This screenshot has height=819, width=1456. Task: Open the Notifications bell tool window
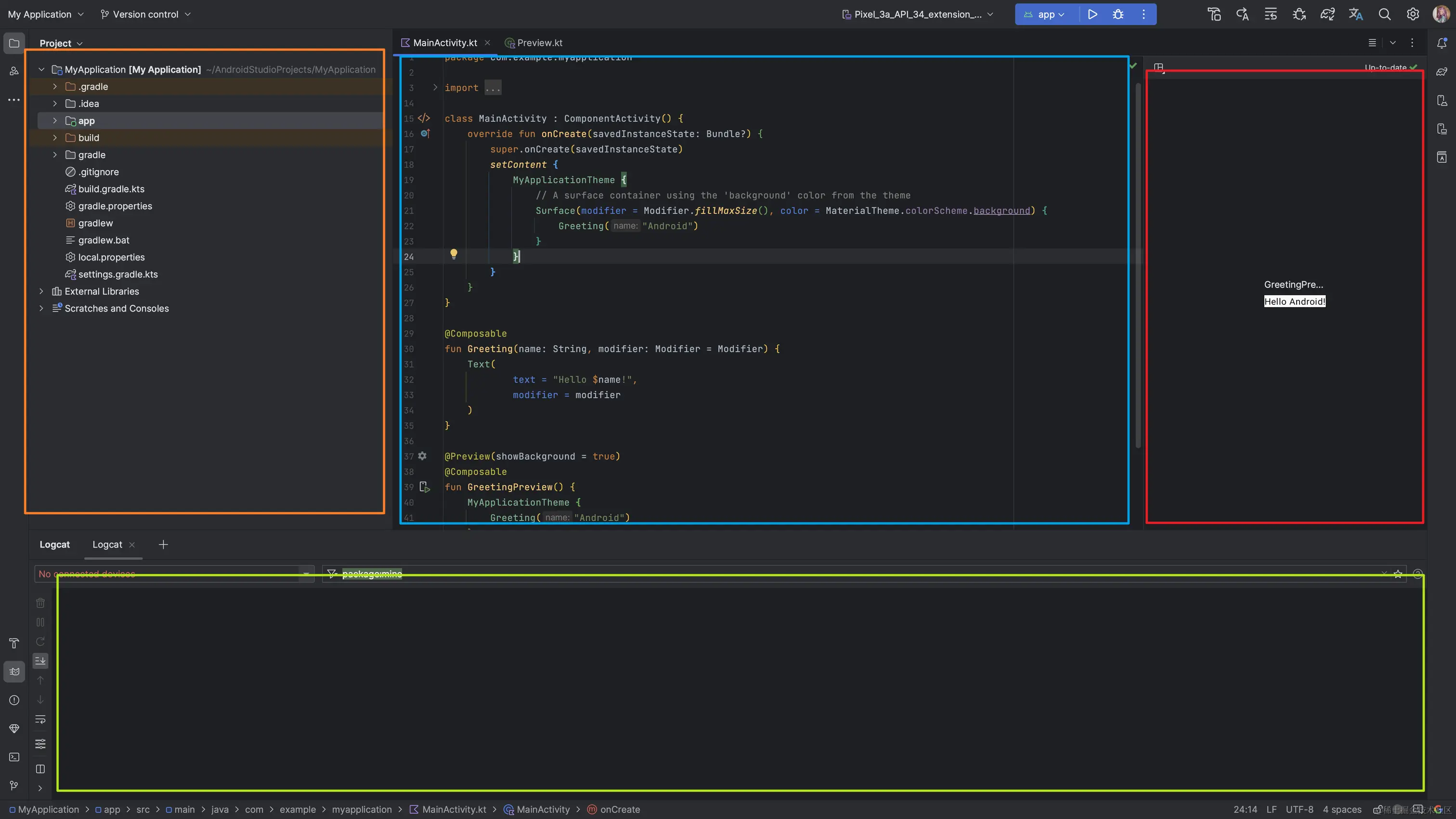point(1442,43)
